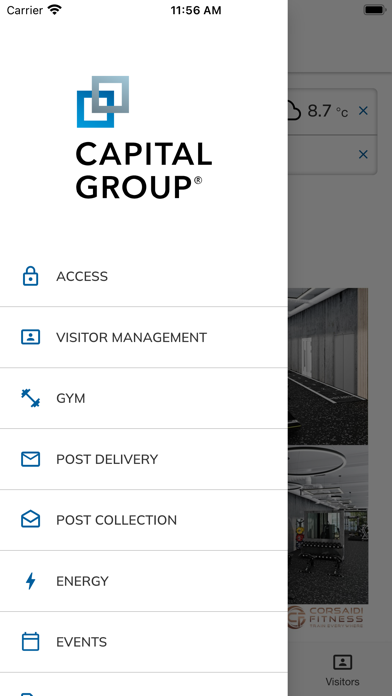
Task: Tap the Corsaidi Fitness logo
Action: (326, 617)
